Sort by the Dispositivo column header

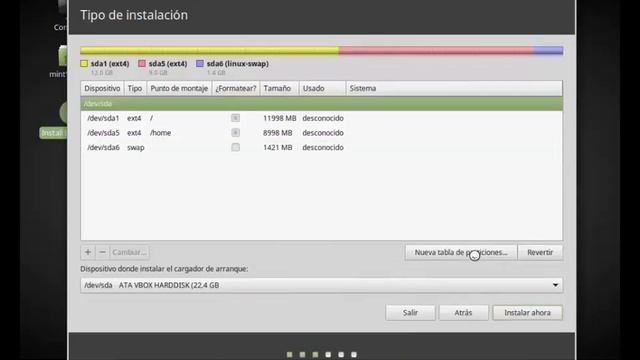pyautogui.click(x=102, y=89)
